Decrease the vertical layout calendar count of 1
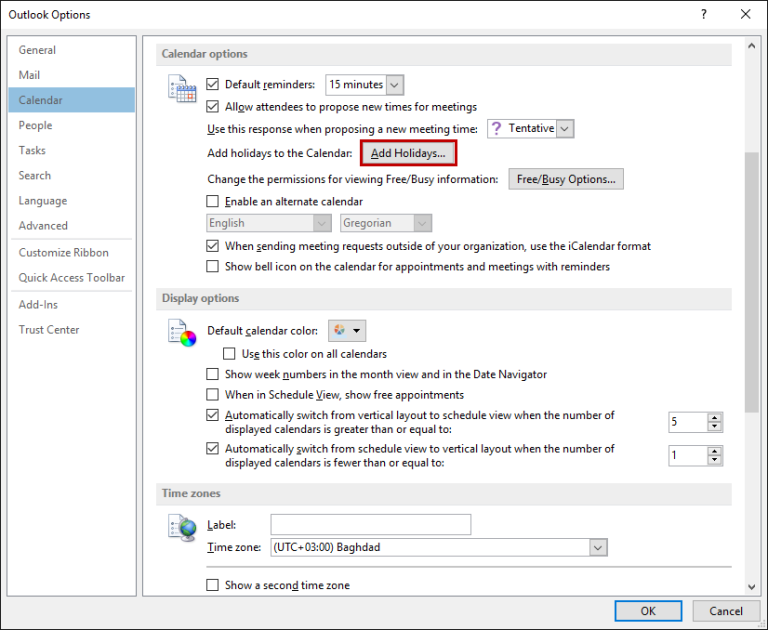 715,460
